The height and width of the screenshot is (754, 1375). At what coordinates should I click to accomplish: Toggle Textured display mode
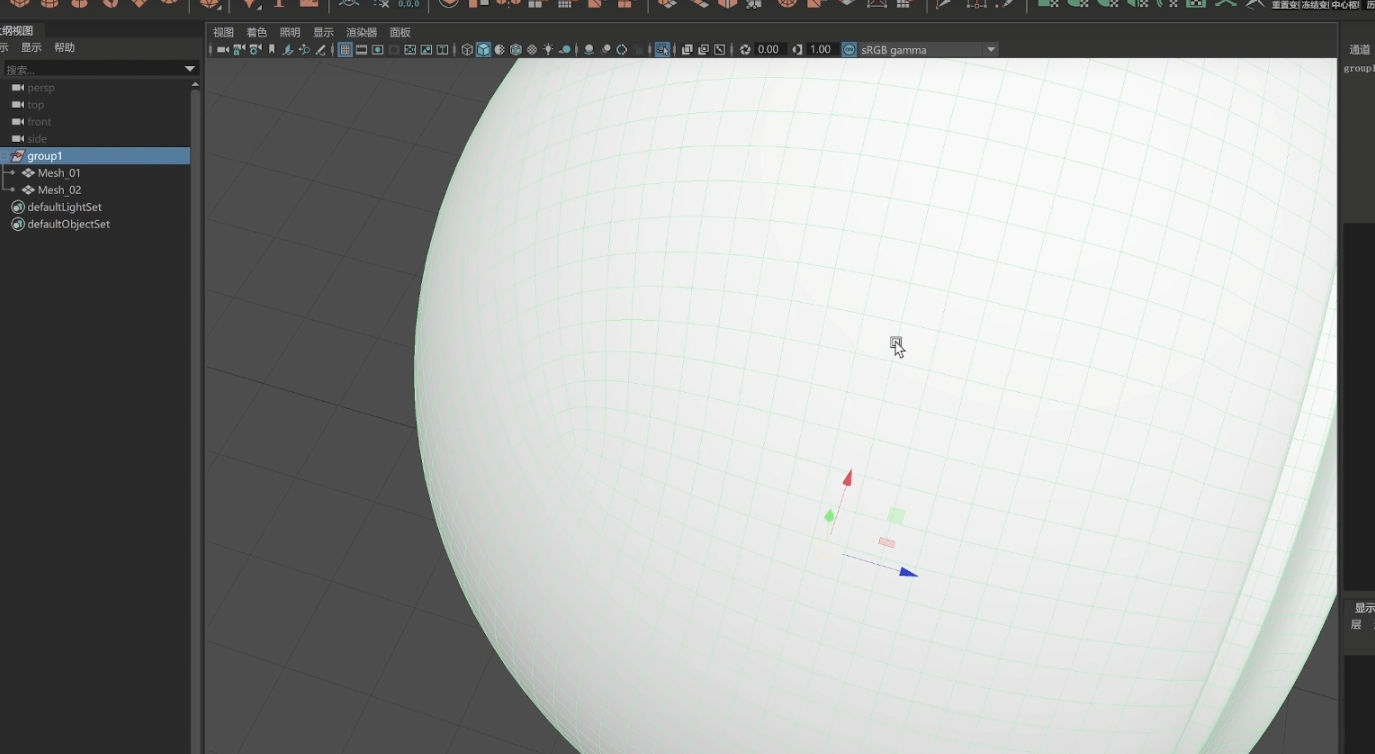(x=531, y=49)
